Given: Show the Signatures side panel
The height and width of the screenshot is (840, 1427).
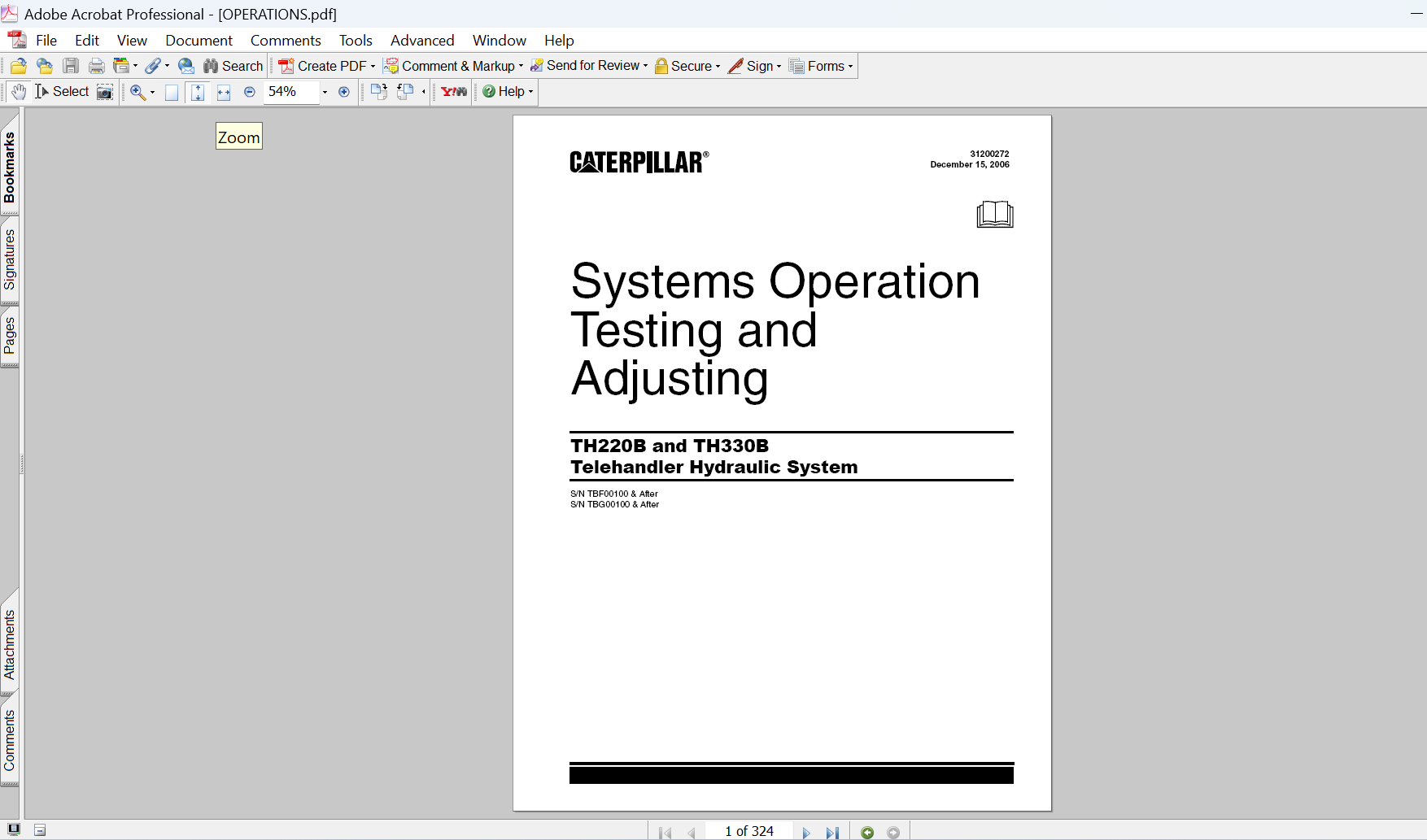Looking at the screenshot, I should (10, 259).
